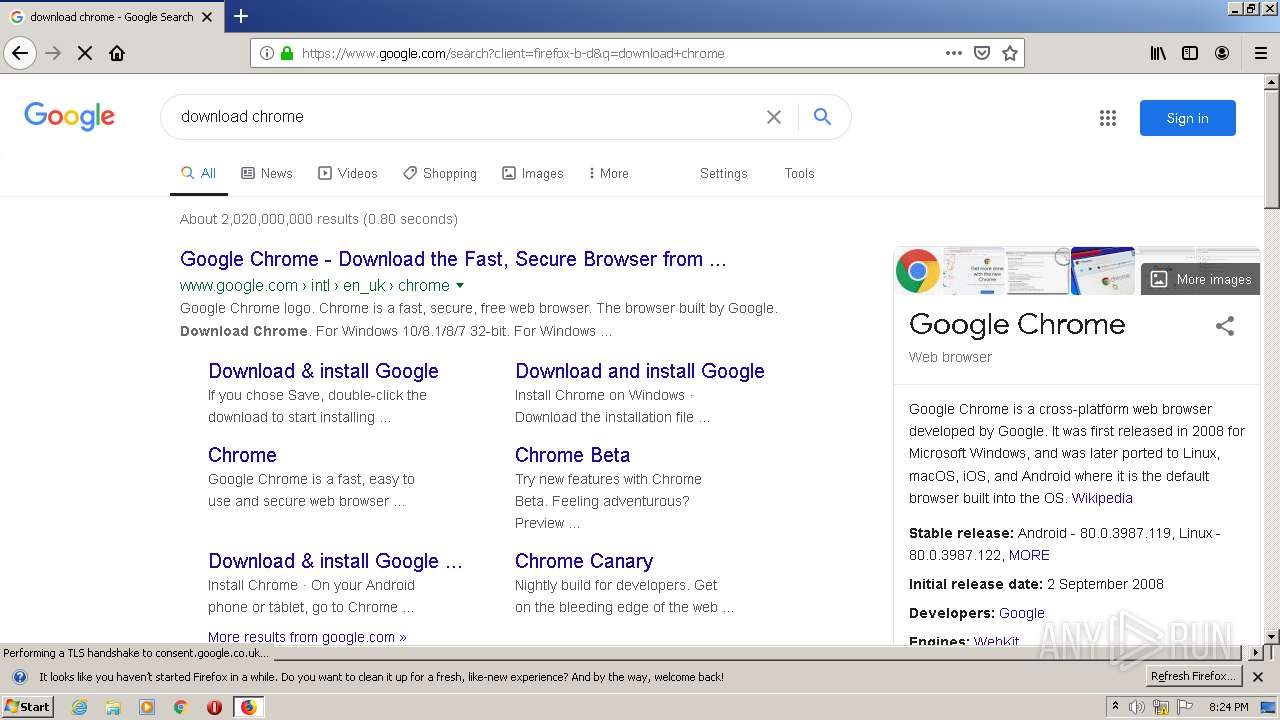Image resolution: width=1280 pixels, height=720 pixels.
Task: Launch Chrome from the taskbar
Action: click(x=180, y=707)
